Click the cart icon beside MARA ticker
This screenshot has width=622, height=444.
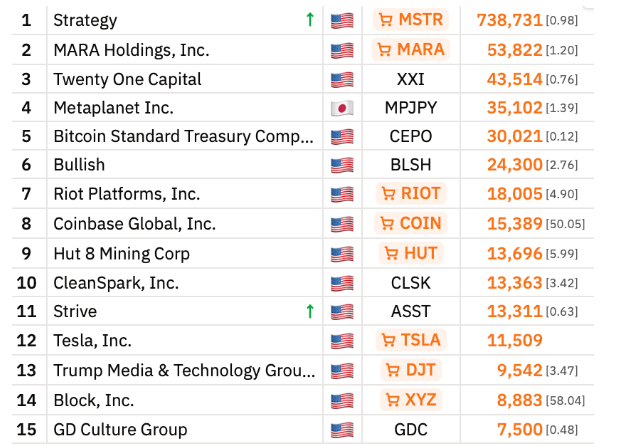tap(384, 50)
